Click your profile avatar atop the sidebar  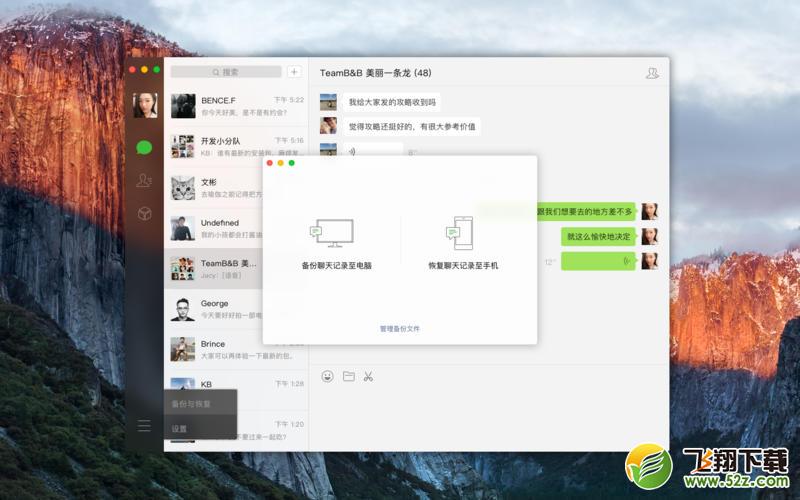point(145,105)
